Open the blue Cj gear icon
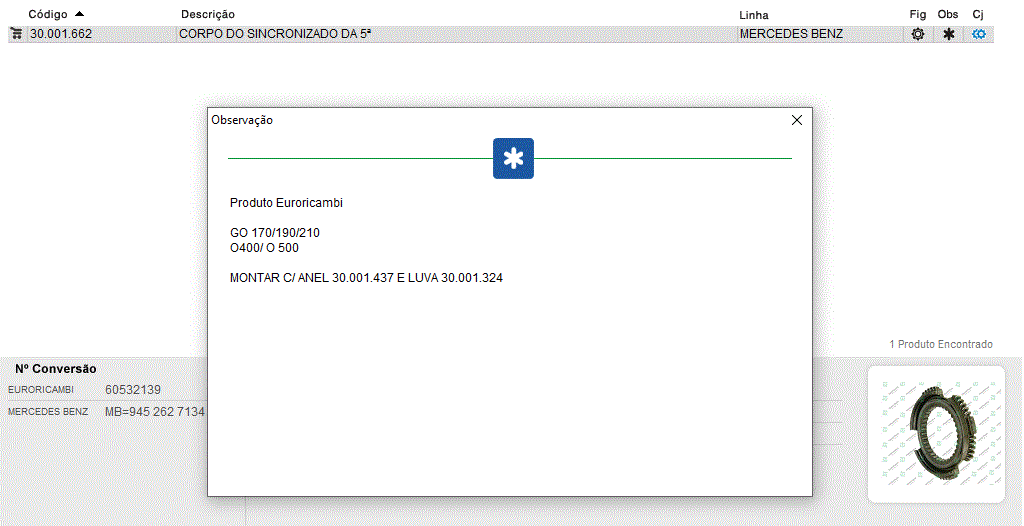Image resolution: width=1024 pixels, height=526 pixels. tap(979, 34)
